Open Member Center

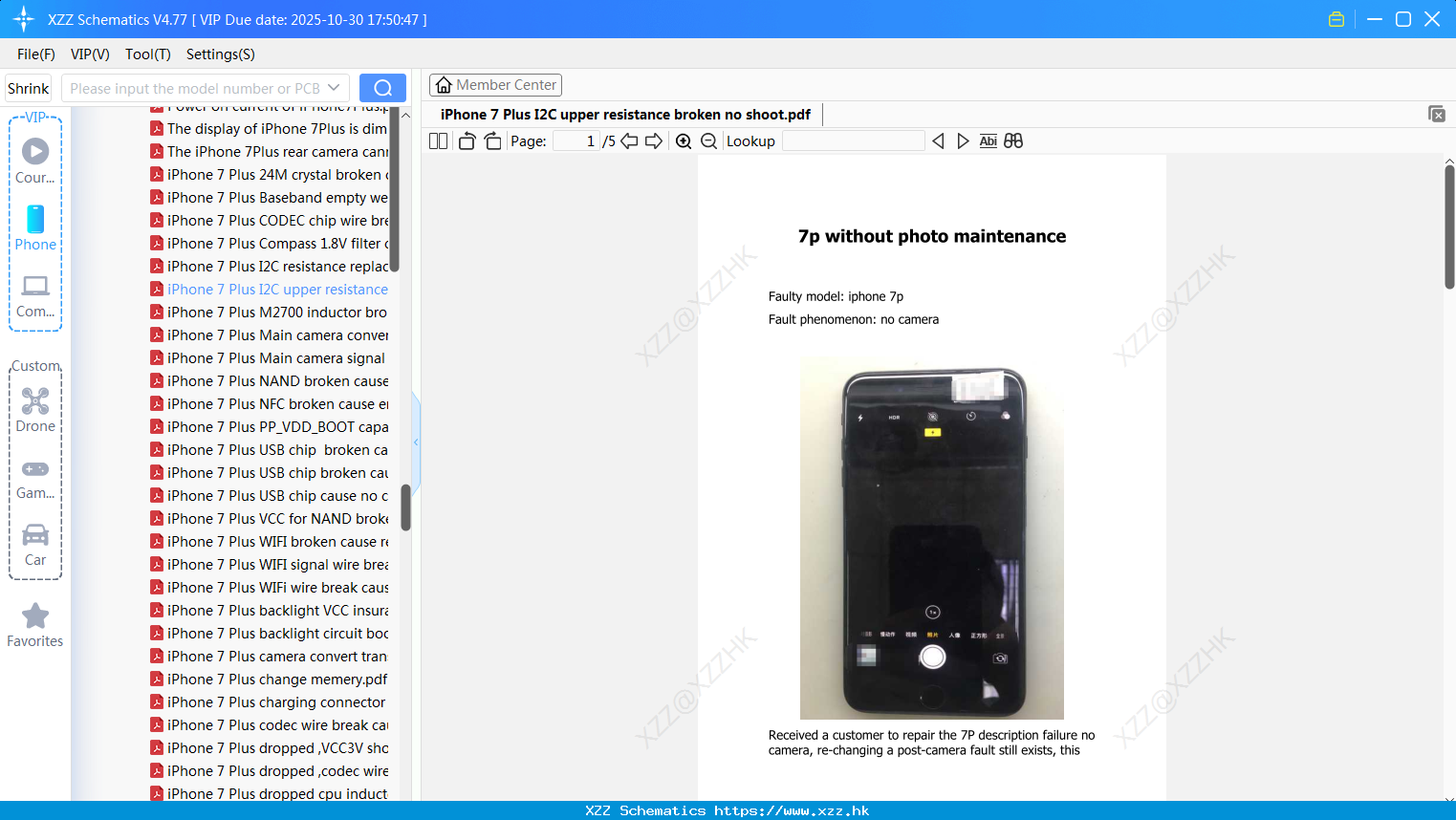click(x=495, y=85)
